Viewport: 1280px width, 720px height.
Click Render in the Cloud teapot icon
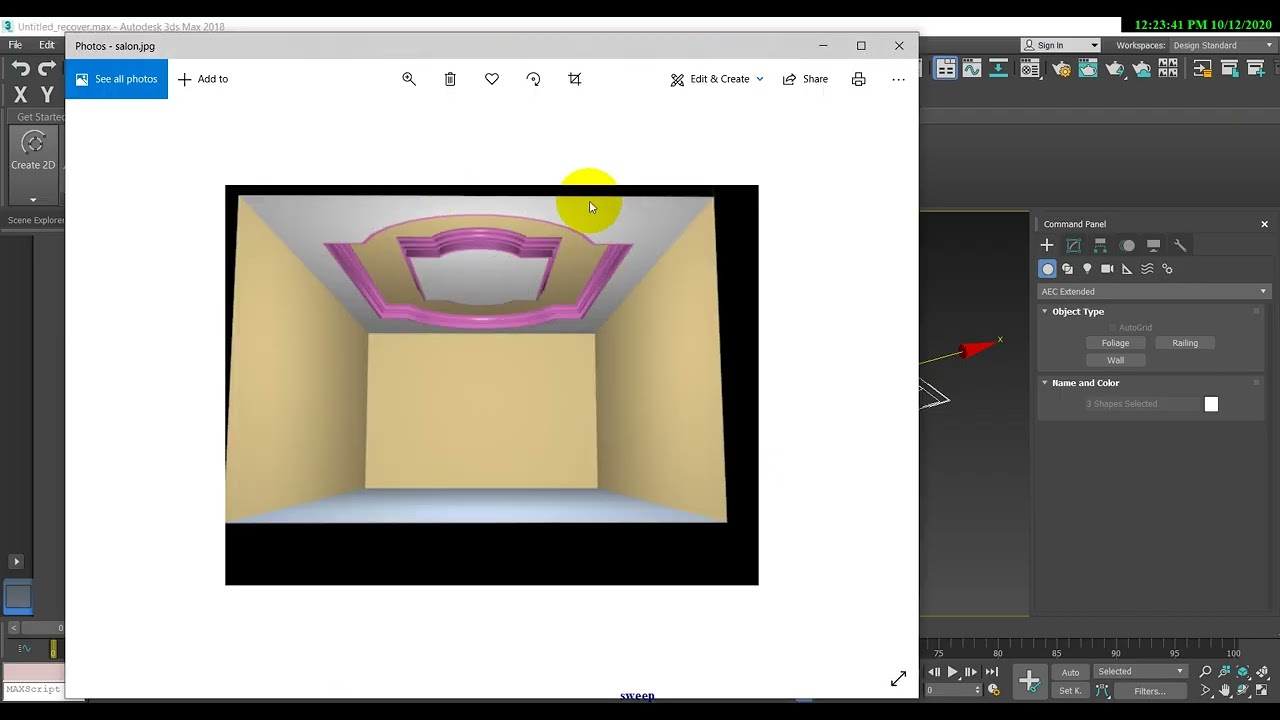pyautogui.click(x=1141, y=69)
